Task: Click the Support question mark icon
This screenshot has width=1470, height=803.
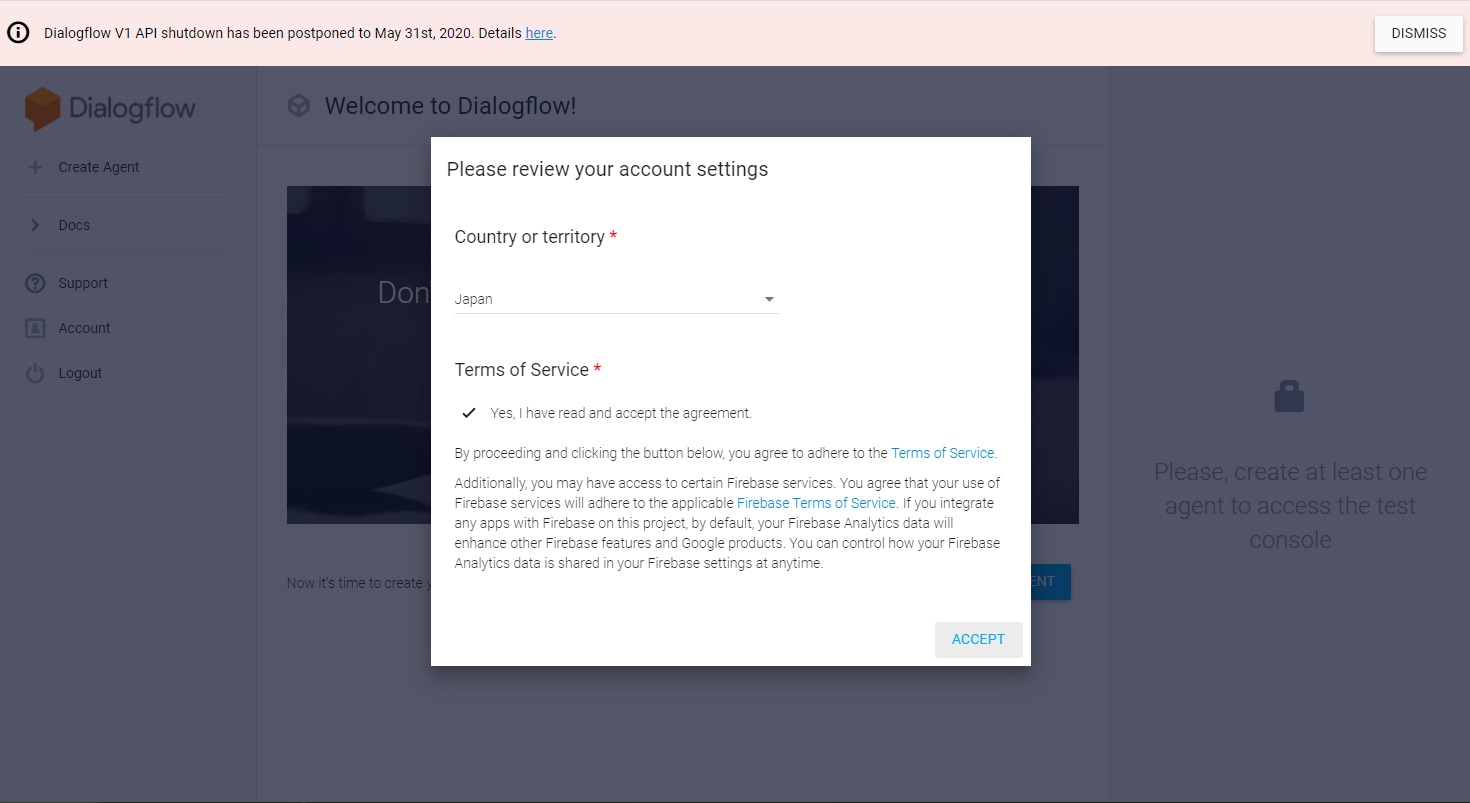Action: pos(36,283)
